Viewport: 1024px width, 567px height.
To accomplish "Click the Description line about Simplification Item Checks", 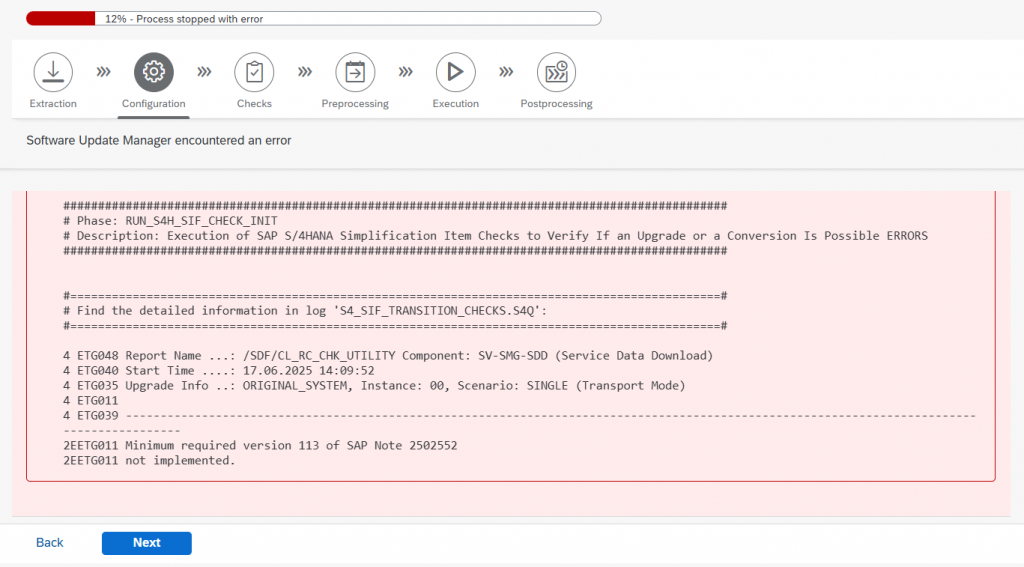I will pos(495,236).
